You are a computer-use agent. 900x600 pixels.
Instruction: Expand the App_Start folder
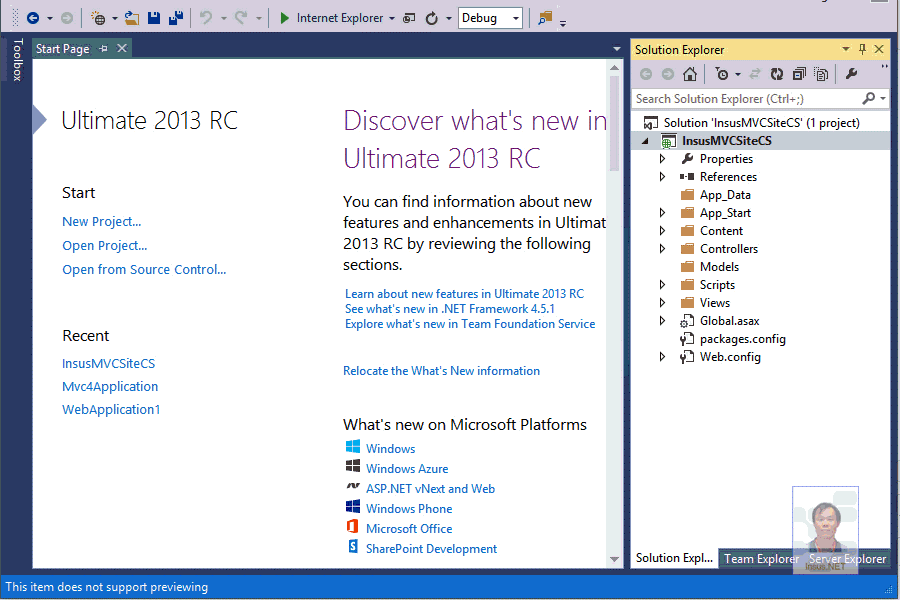662,212
